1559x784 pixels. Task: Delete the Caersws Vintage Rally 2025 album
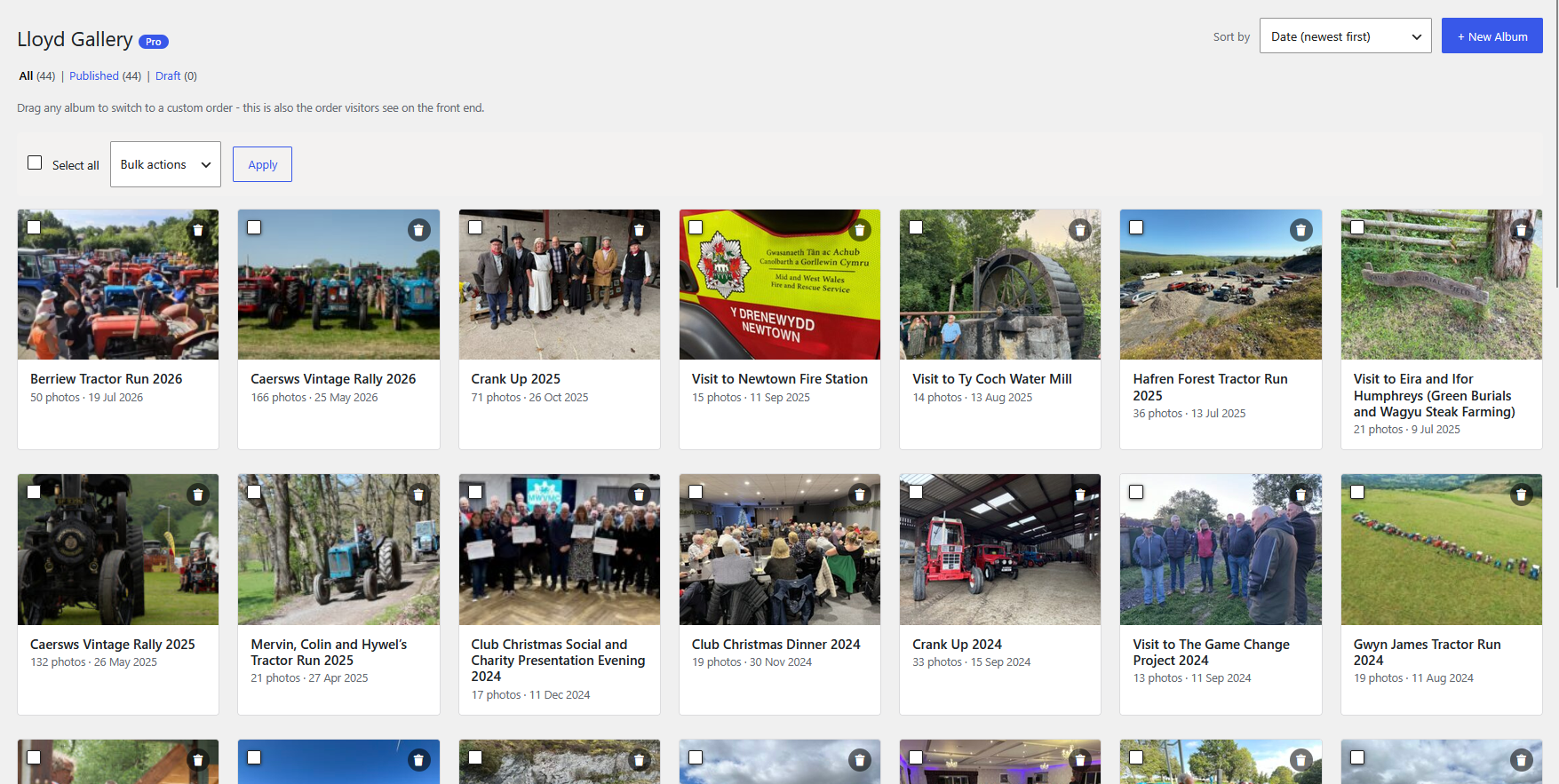(198, 495)
